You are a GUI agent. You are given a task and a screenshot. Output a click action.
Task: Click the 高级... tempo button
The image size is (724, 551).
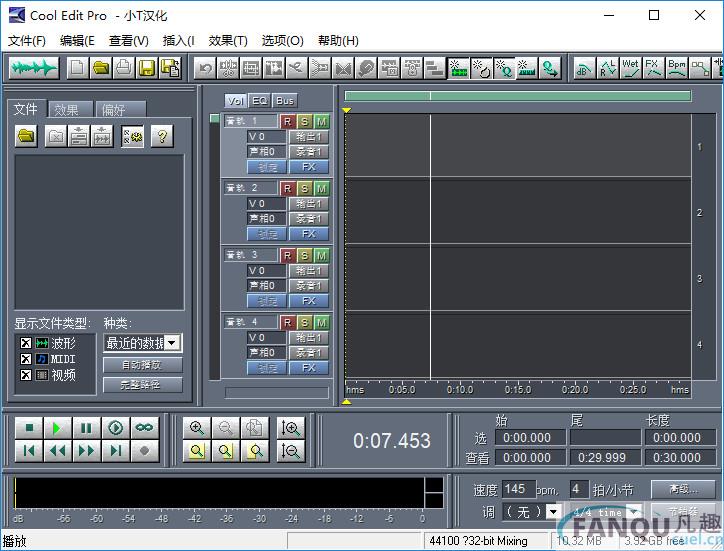coord(683,489)
